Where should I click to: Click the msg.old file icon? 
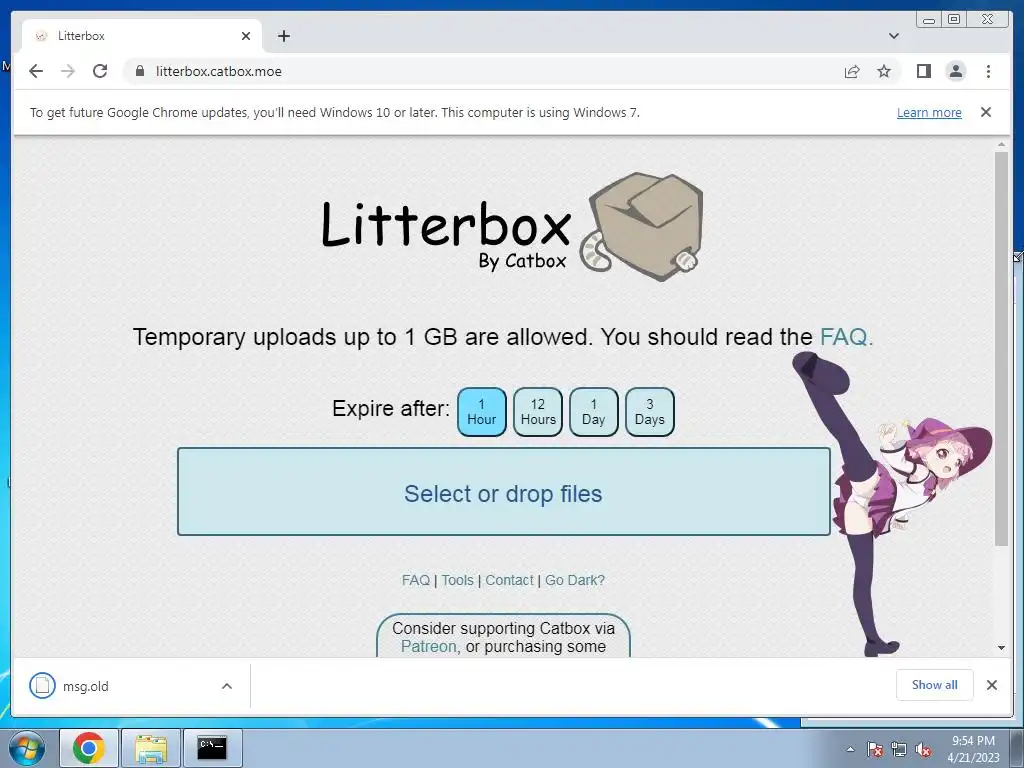(x=42, y=686)
